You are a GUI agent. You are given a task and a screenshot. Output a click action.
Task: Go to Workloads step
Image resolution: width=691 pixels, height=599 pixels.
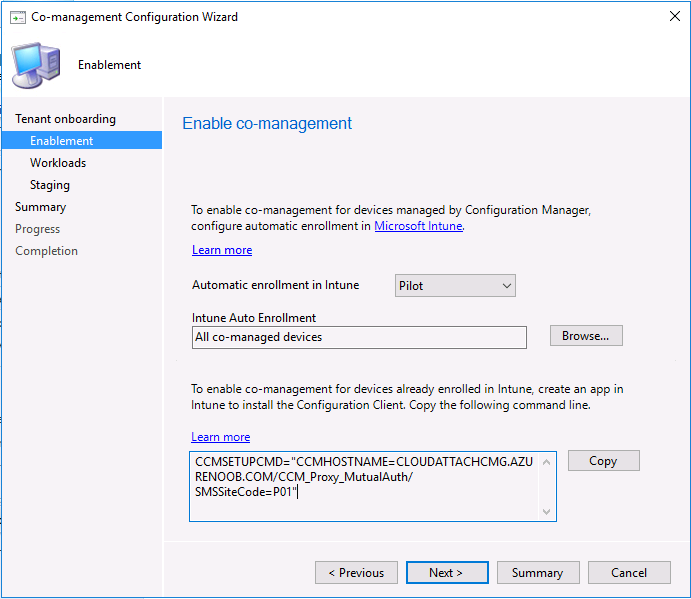click(x=58, y=163)
